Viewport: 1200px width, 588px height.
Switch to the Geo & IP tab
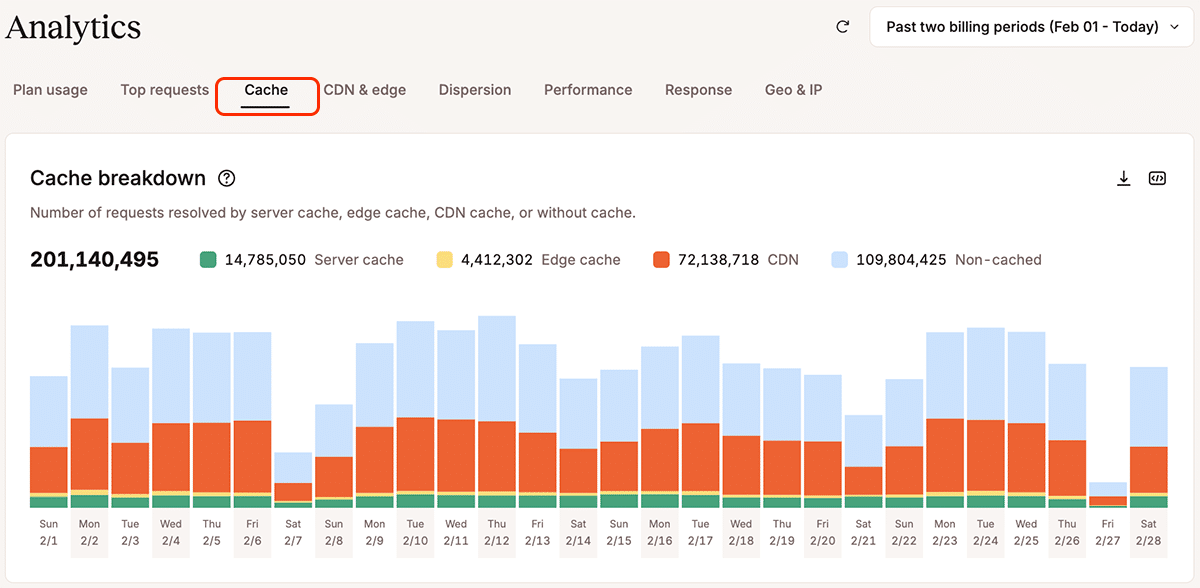tap(793, 90)
